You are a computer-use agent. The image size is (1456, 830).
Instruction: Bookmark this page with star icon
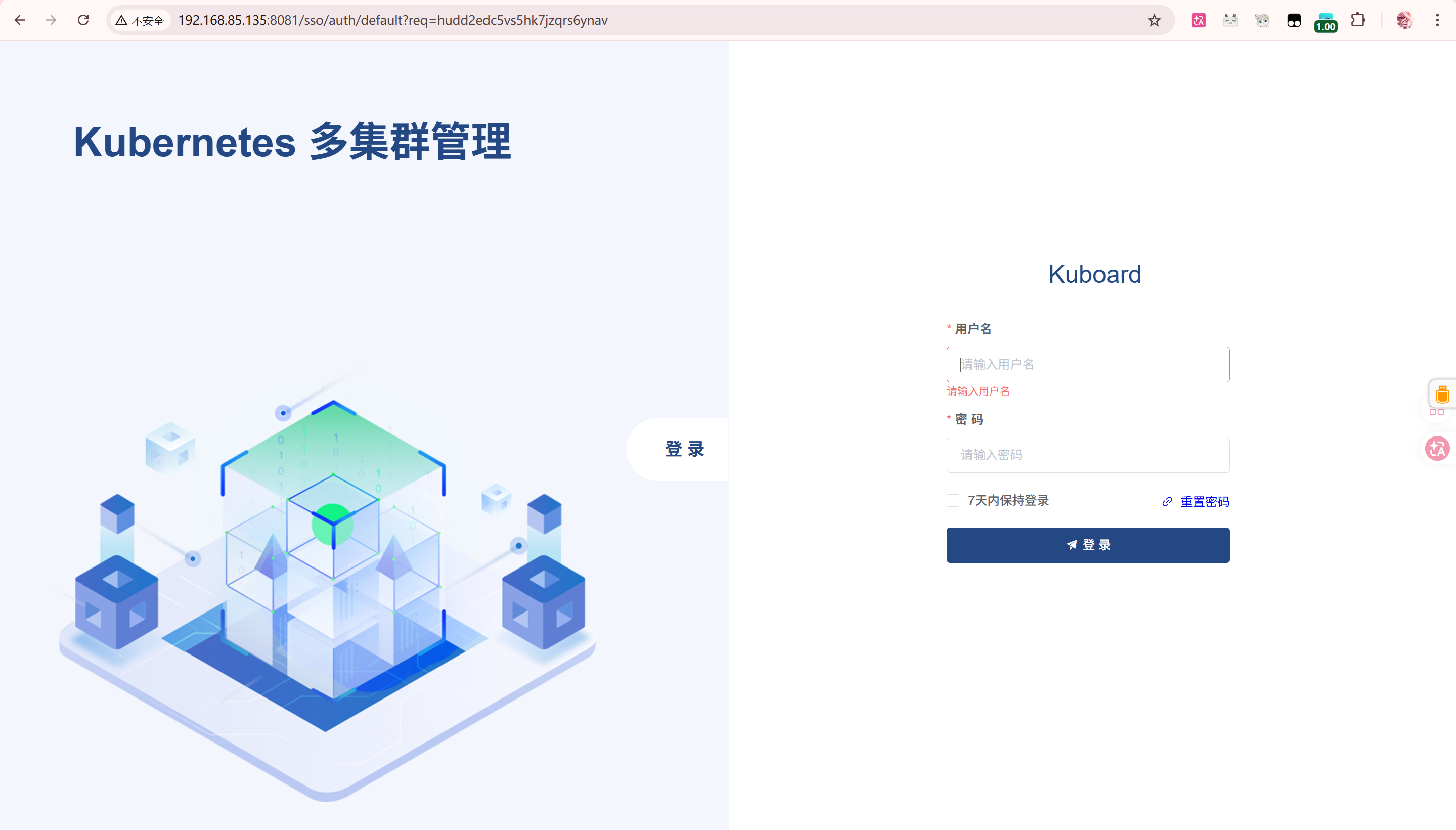[1154, 21]
